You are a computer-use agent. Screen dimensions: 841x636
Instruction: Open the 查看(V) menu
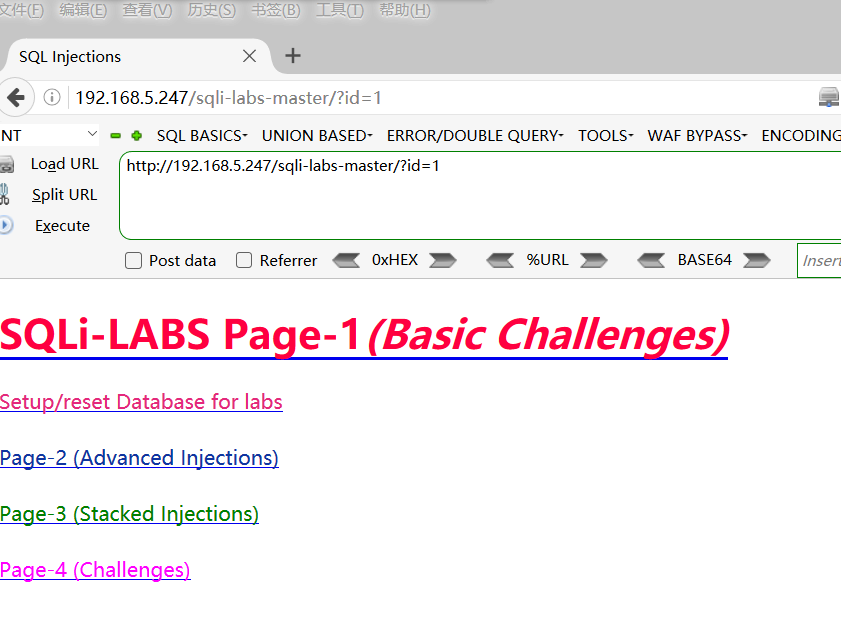(147, 10)
